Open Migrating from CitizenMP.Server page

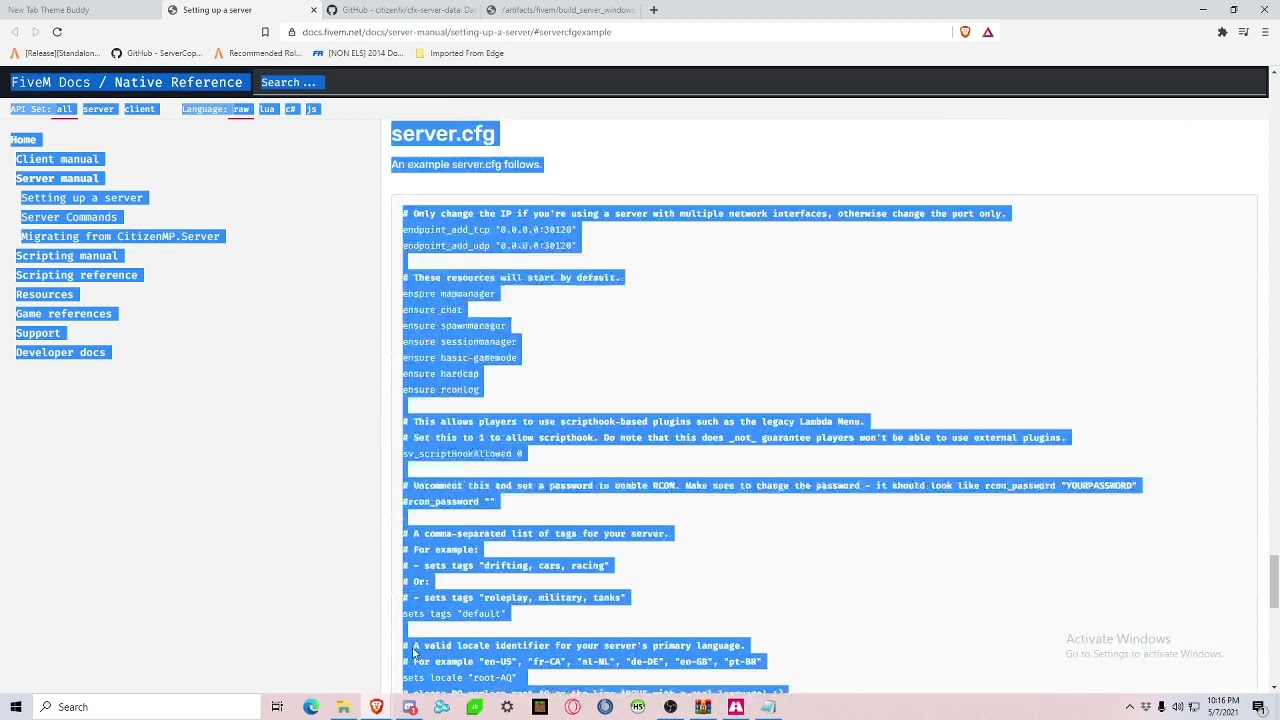coord(120,236)
